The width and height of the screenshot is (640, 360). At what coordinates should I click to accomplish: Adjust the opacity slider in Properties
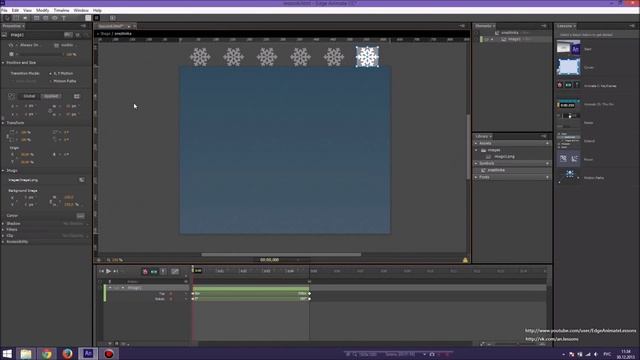coord(39,54)
